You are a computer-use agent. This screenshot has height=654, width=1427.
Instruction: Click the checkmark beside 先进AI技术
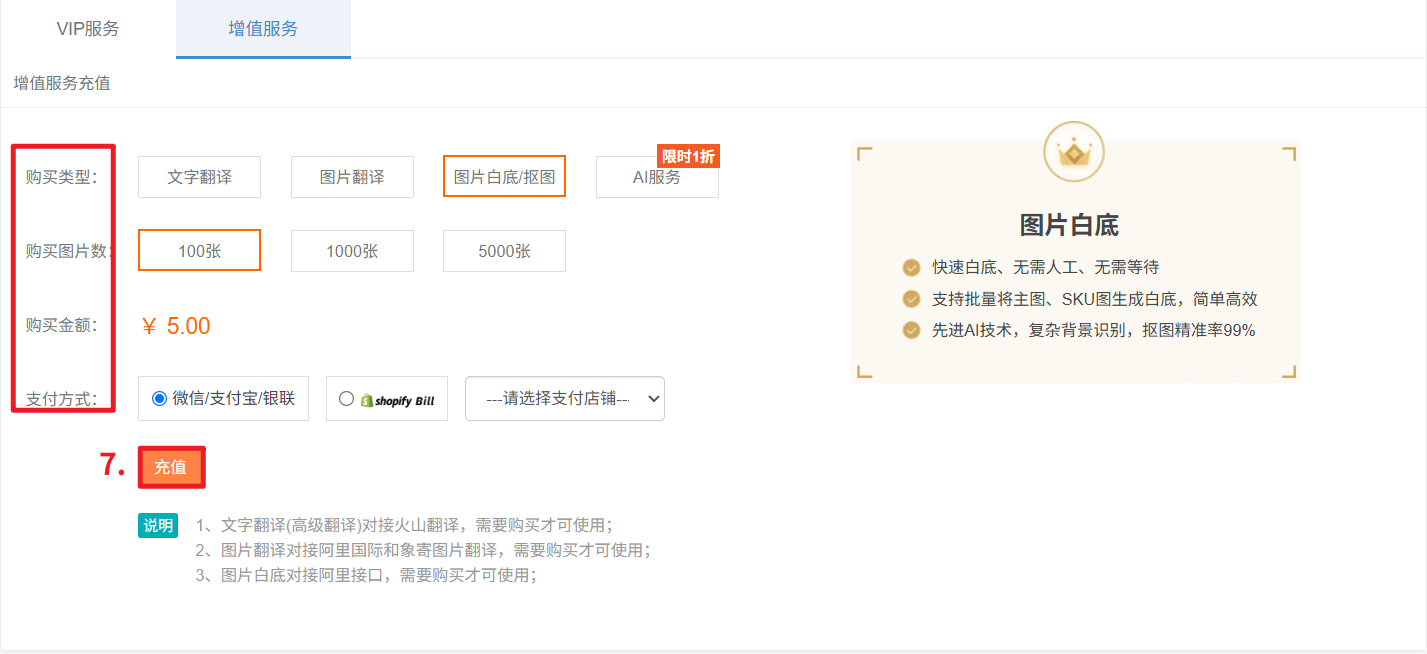click(x=911, y=330)
